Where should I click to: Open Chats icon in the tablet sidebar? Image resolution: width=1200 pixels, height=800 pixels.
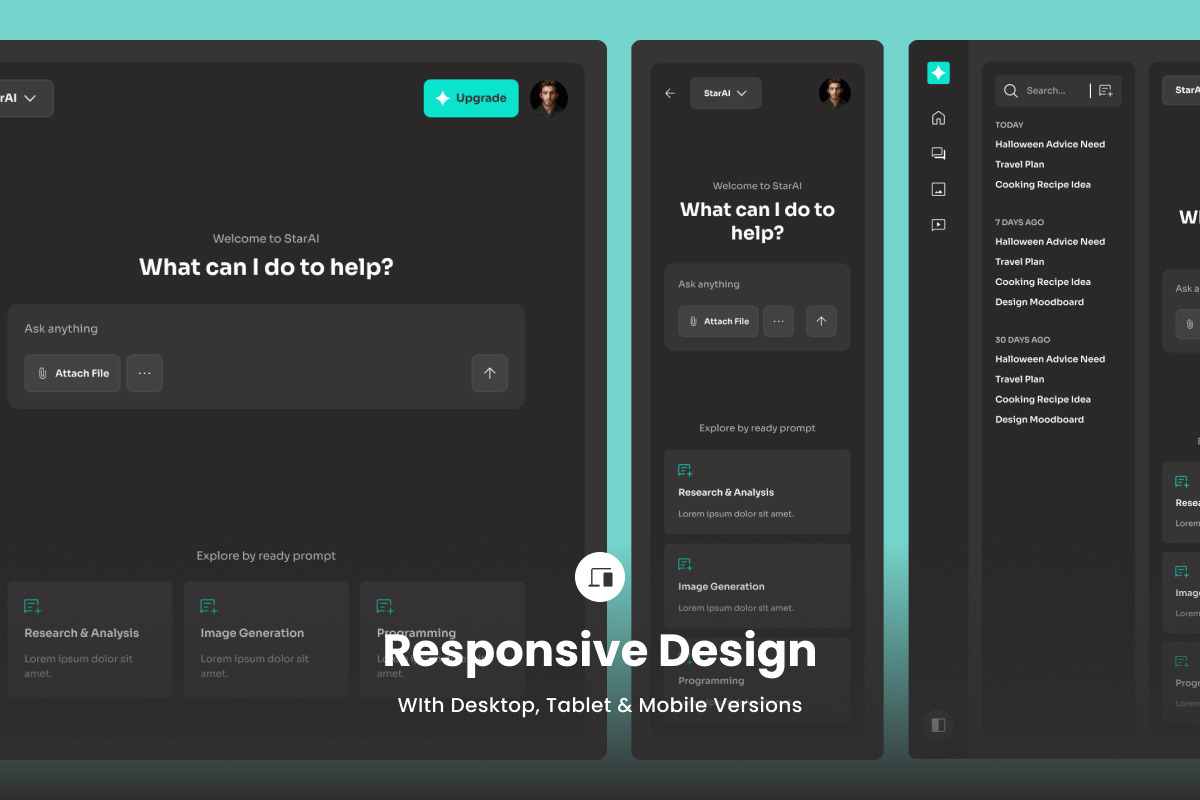click(938, 154)
